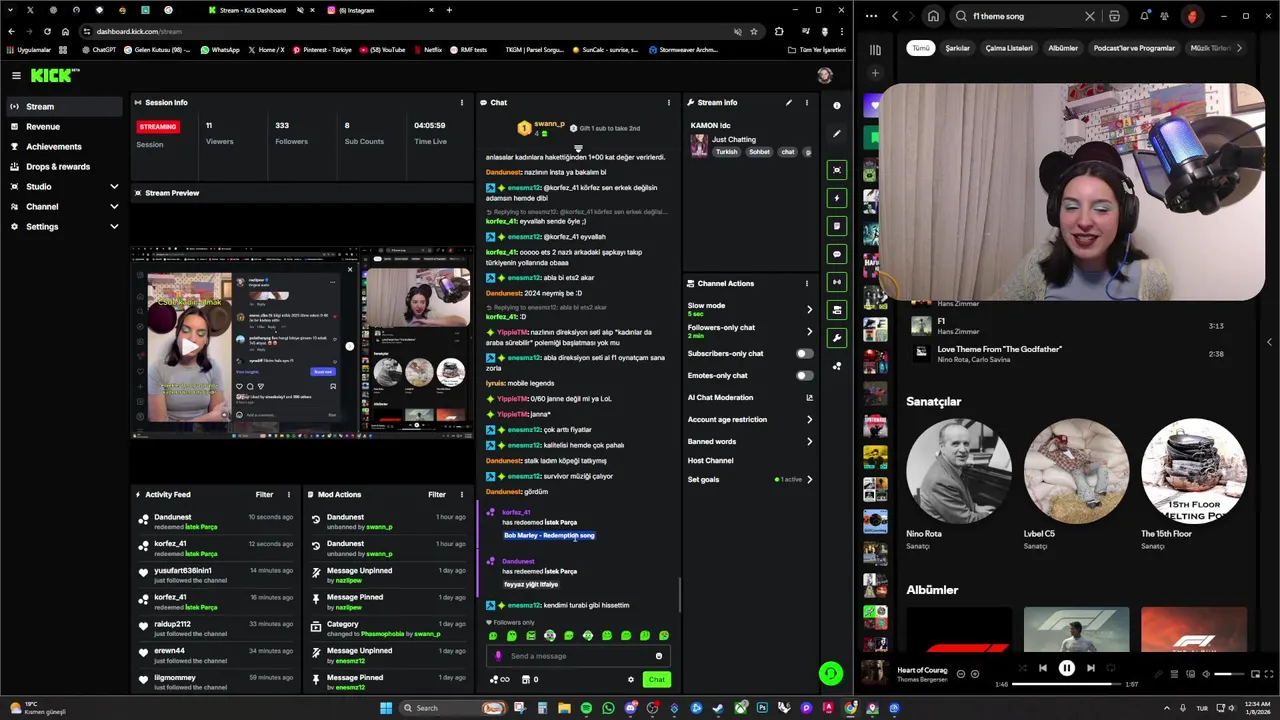1280x720 pixels.
Task: Switch to the Instagram browser tab
Action: 381,10
